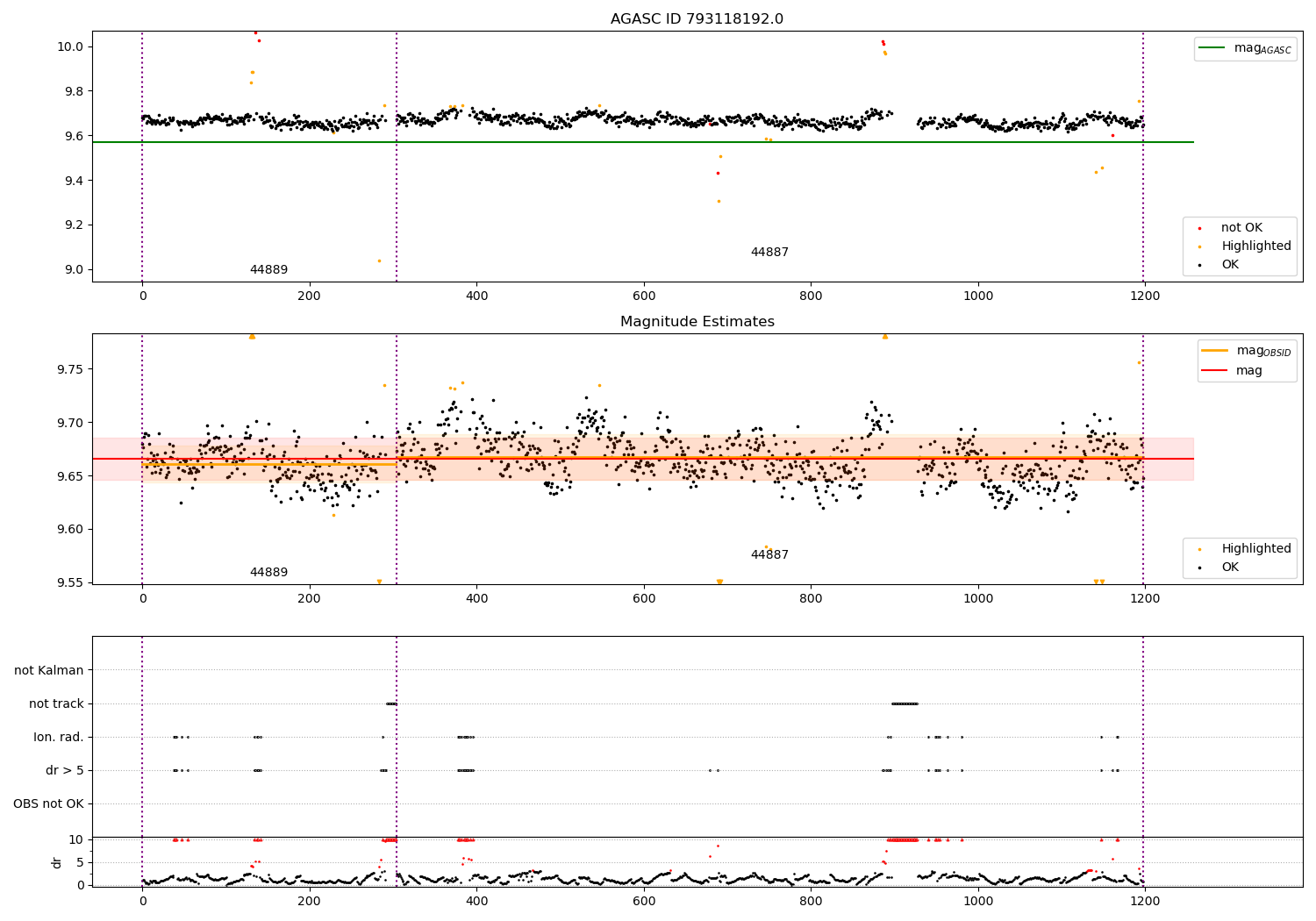Click the plot title 'AGASC ID 793118192.0'
The width and height of the screenshot is (1316, 921).
pos(697,19)
